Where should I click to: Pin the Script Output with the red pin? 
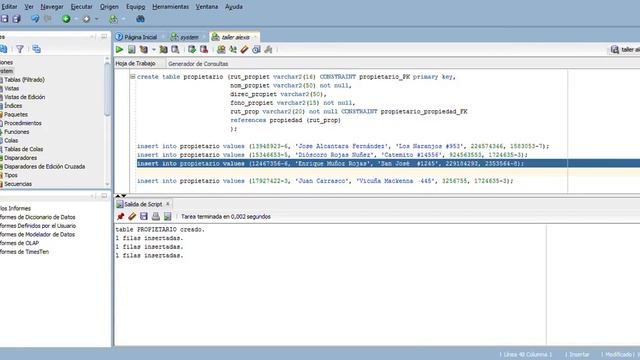coord(120,216)
